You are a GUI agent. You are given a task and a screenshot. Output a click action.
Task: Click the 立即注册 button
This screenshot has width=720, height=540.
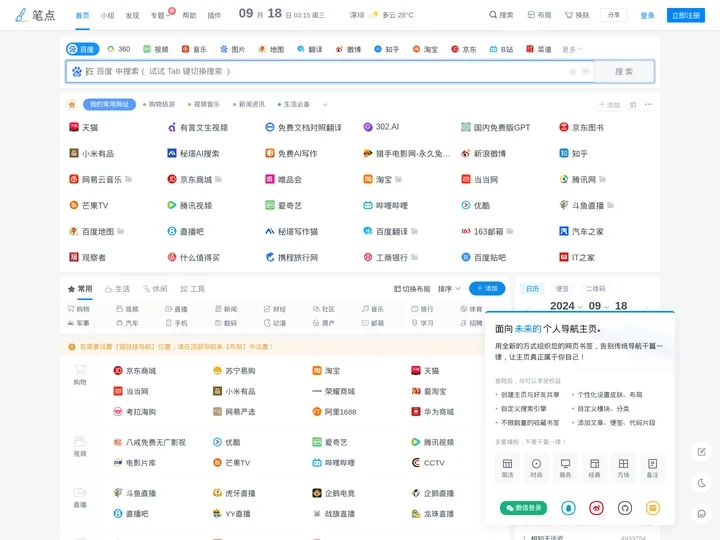pos(686,15)
